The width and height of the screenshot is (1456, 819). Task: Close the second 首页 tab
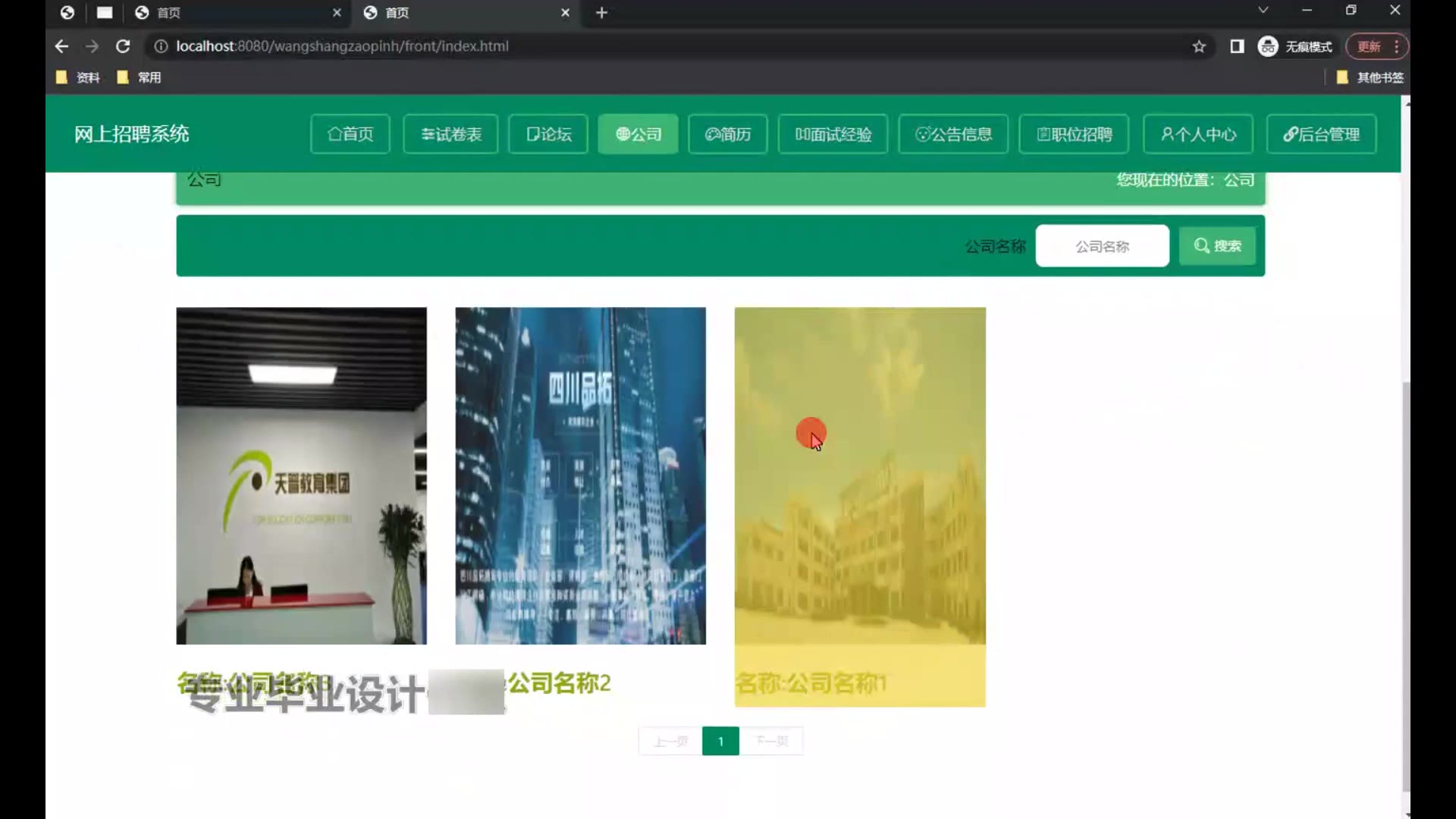[565, 13]
